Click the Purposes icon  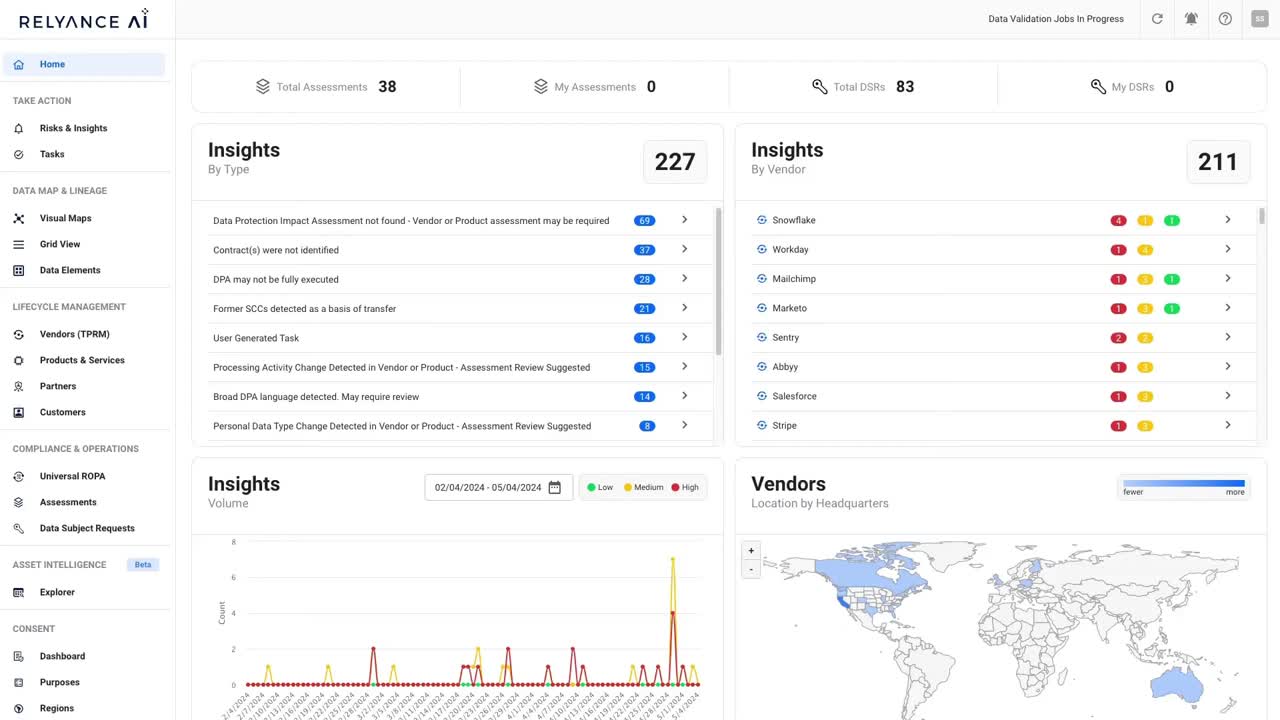(19, 682)
